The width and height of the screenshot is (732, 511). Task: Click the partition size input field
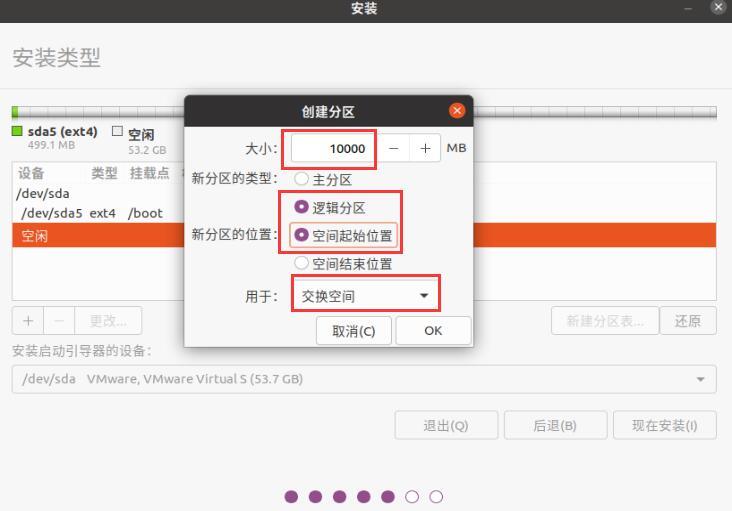coord(334,148)
